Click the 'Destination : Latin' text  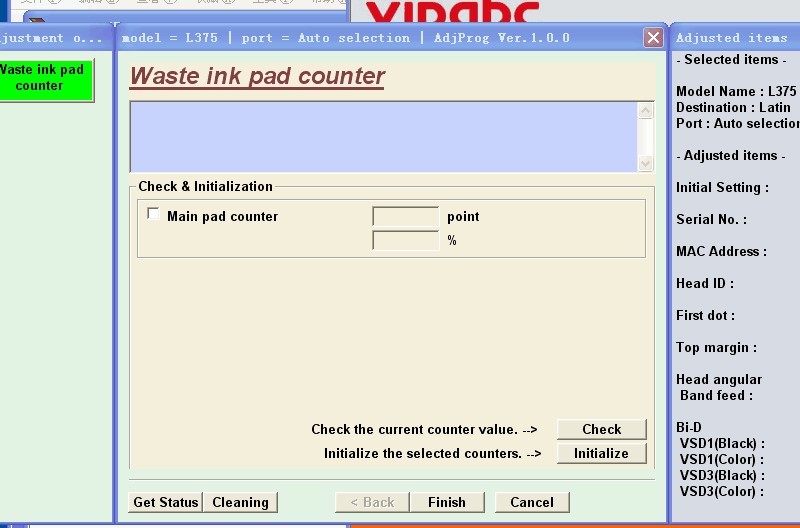click(733, 108)
